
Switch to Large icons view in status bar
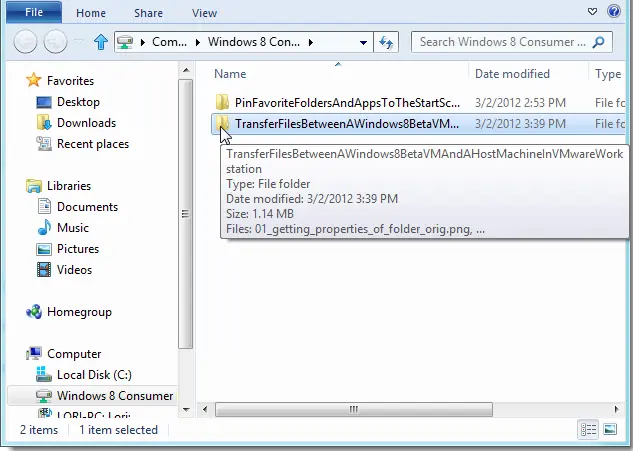610,430
